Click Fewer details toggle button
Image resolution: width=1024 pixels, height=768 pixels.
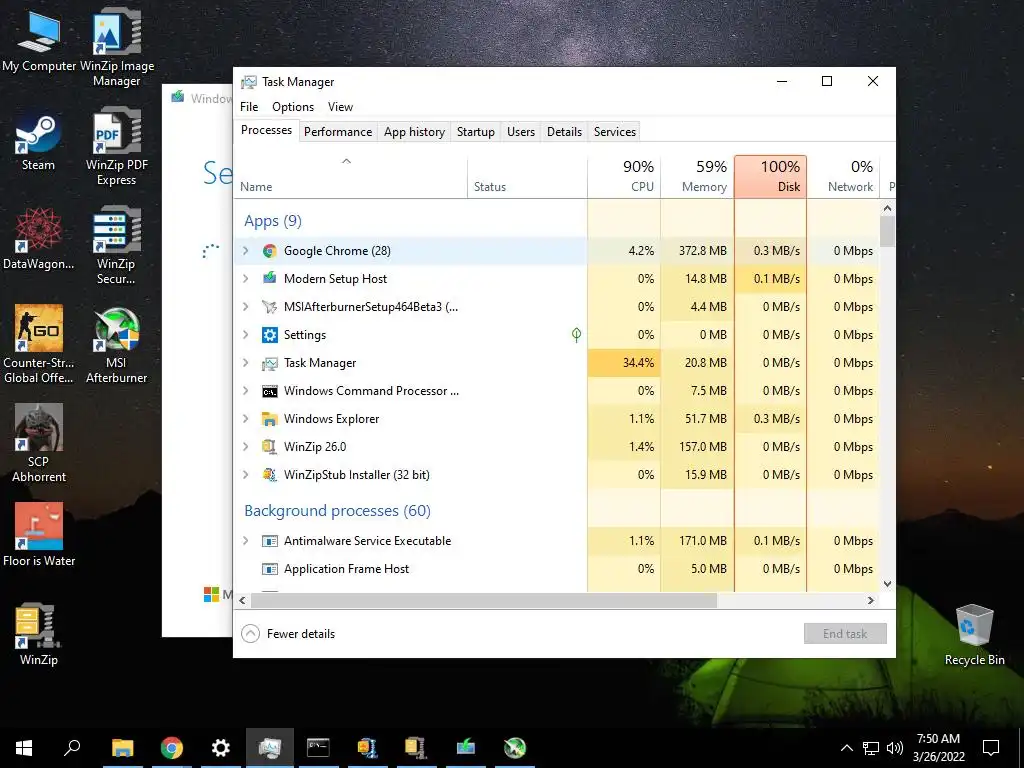[x=288, y=634]
